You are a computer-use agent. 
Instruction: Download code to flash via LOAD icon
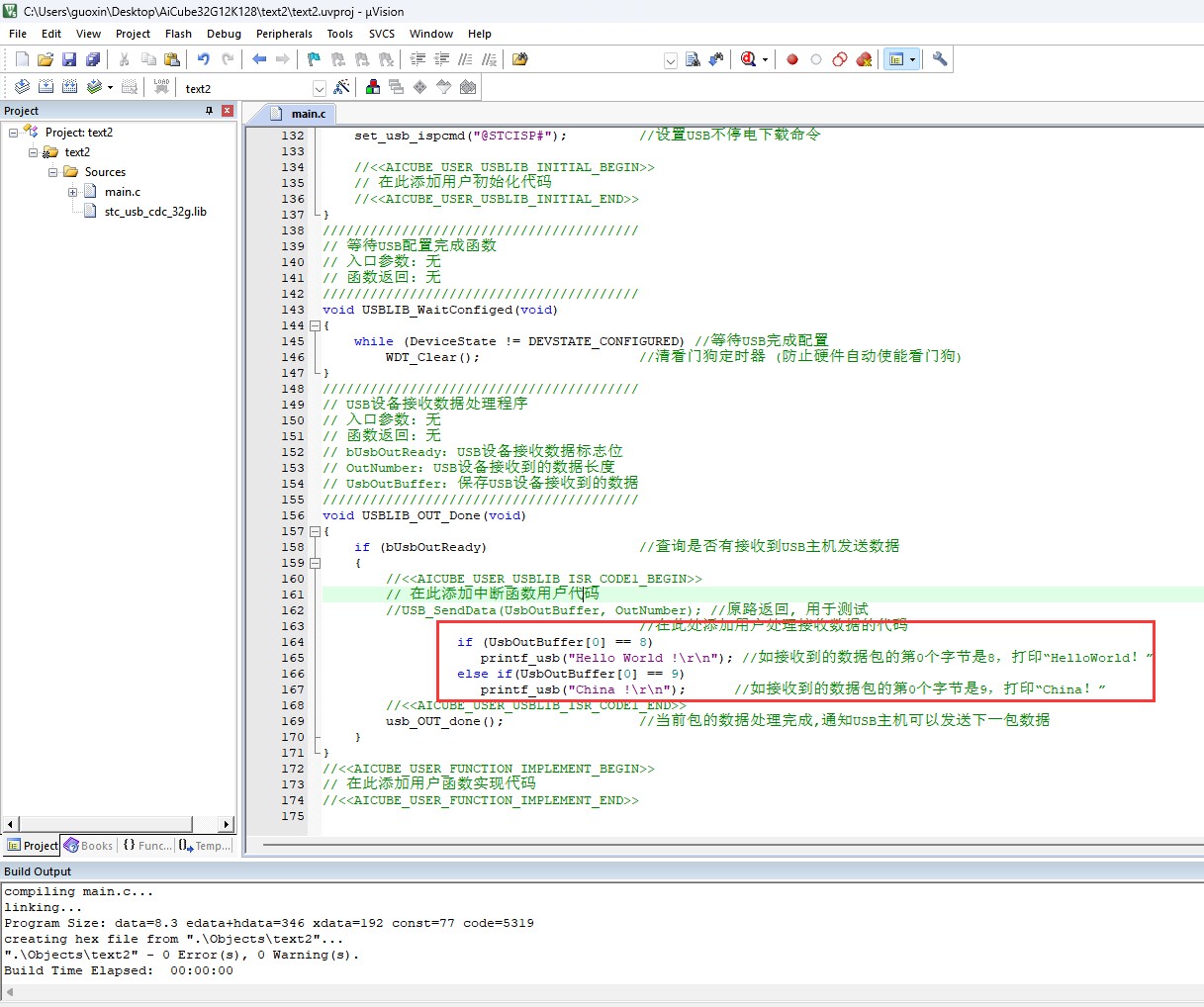161,87
